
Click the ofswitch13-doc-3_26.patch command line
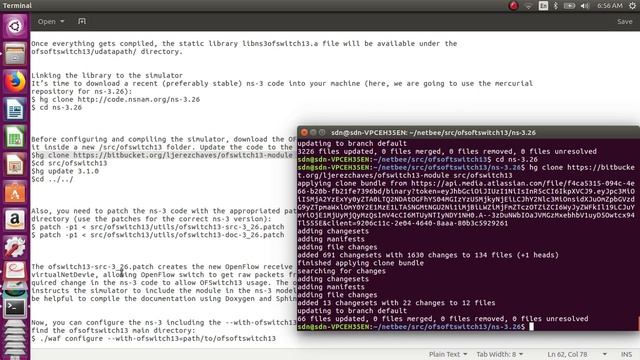158,235
